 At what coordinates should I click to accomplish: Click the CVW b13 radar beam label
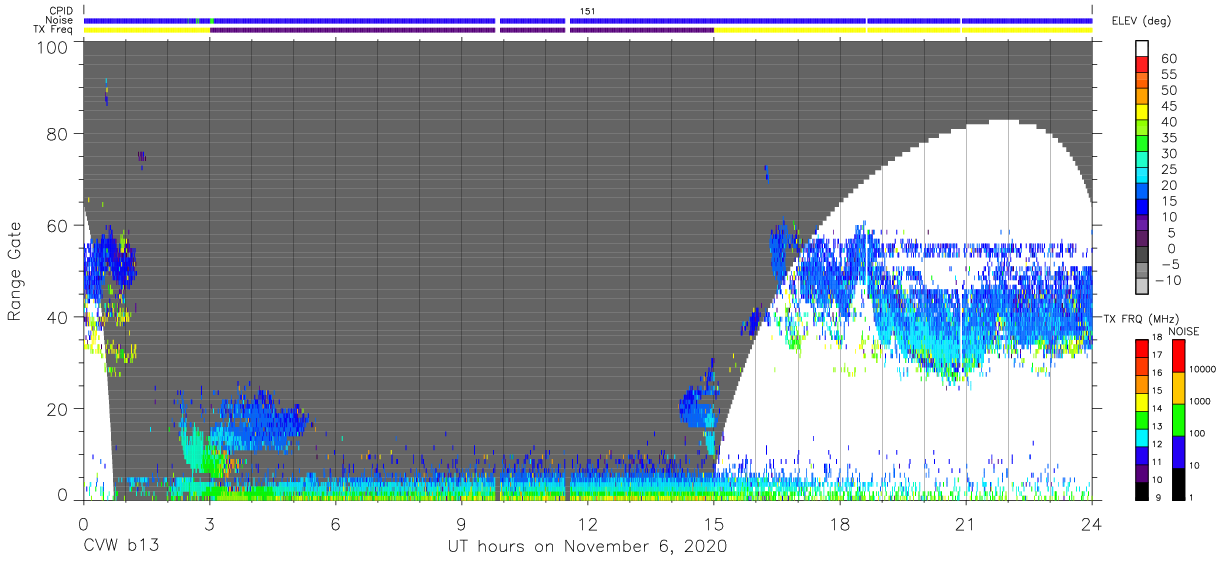tap(121, 546)
